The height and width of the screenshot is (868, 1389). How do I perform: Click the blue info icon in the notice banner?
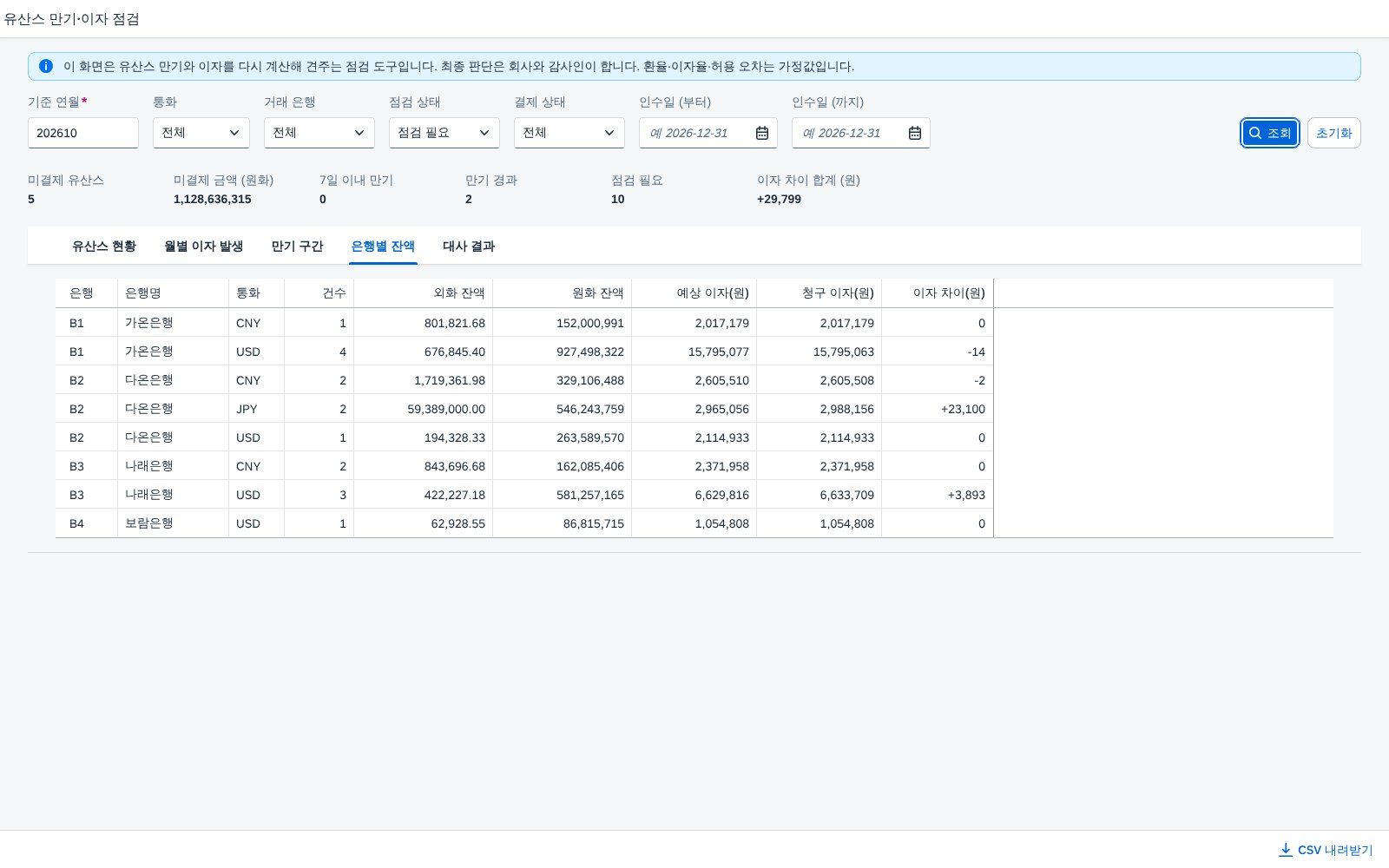(46, 66)
